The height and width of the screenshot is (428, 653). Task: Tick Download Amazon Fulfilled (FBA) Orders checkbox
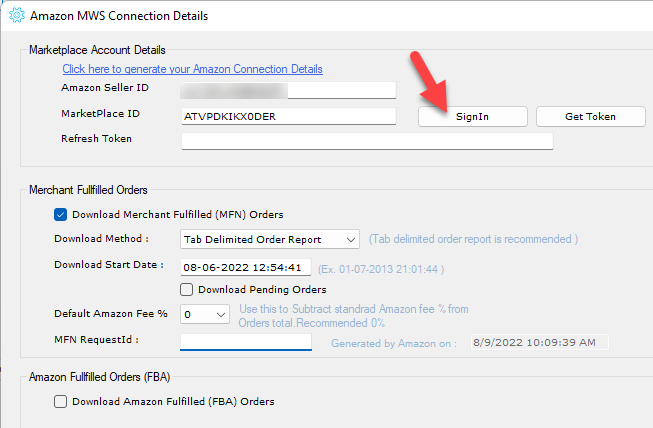point(61,401)
